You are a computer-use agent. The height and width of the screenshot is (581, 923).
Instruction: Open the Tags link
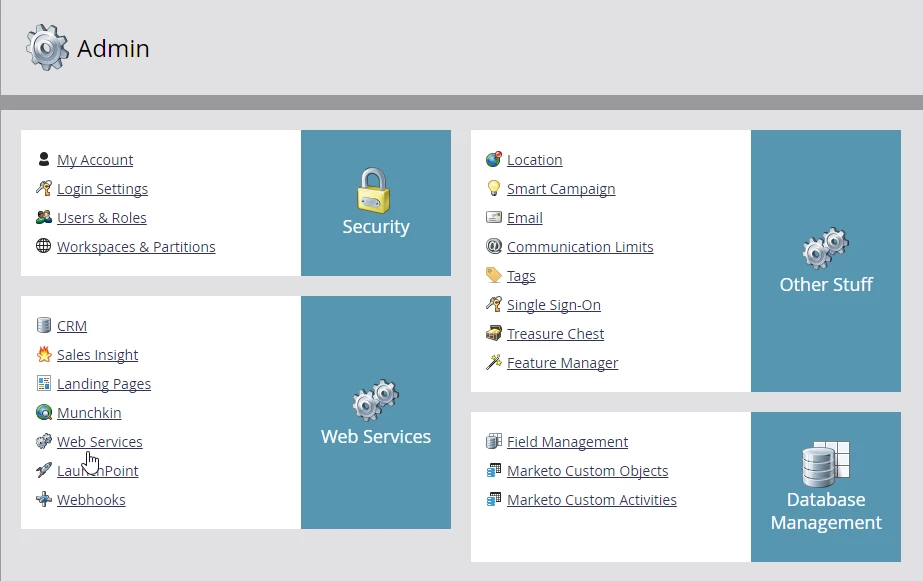tap(521, 275)
